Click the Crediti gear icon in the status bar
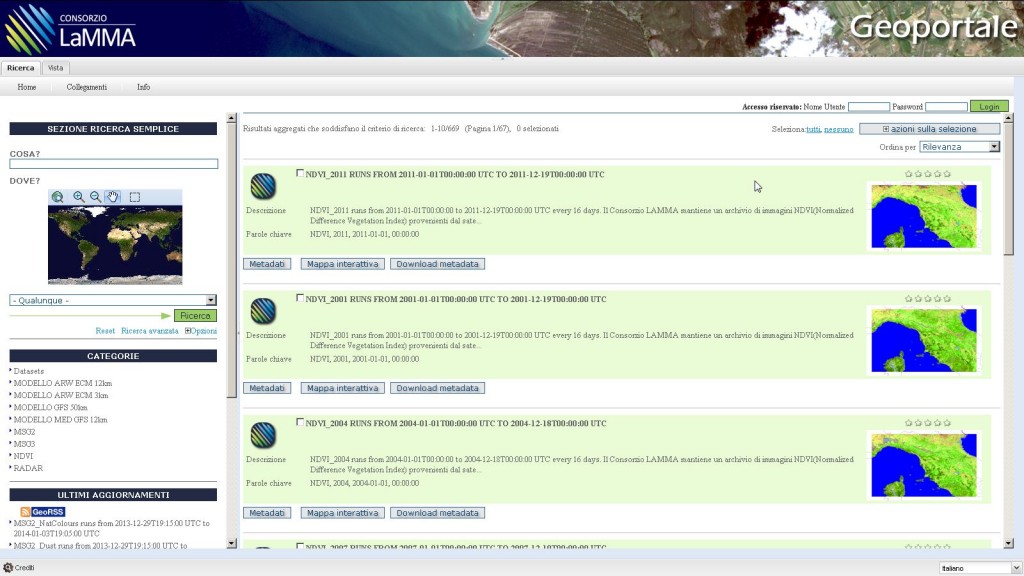 pos(8,565)
